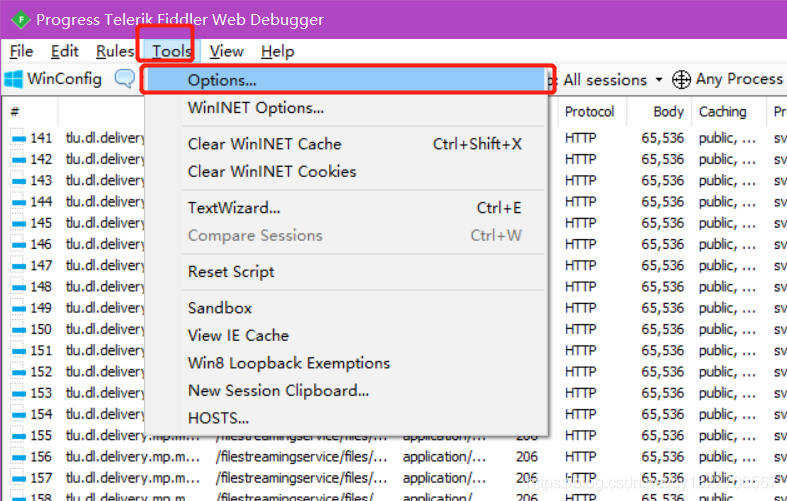The image size is (787, 501).
Task: Open the Edit menu
Action: point(65,51)
